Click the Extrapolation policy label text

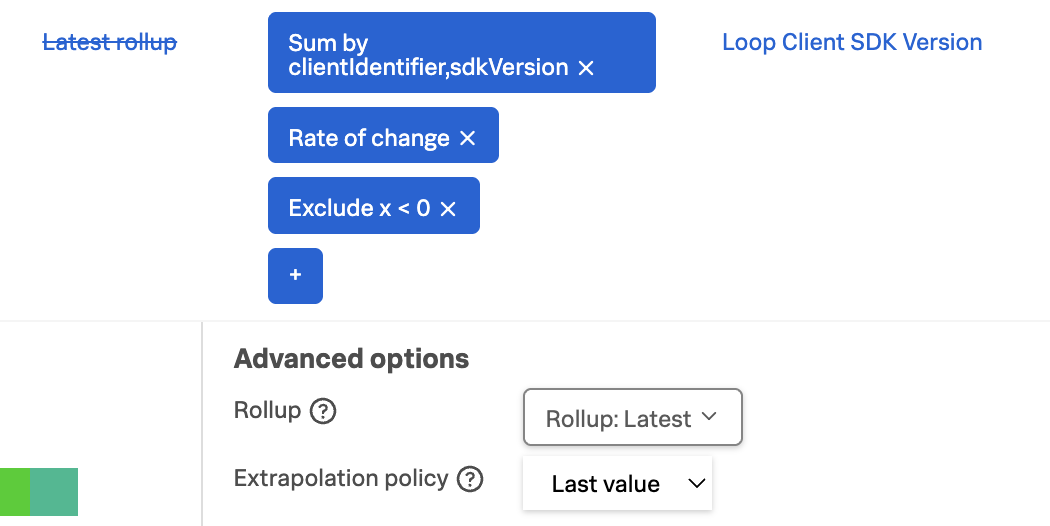pos(341,478)
